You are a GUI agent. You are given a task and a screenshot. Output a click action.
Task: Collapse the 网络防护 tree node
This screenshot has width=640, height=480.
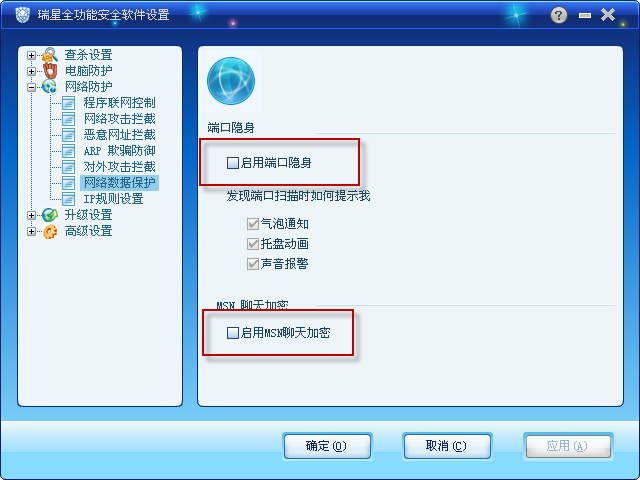[x=31, y=87]
